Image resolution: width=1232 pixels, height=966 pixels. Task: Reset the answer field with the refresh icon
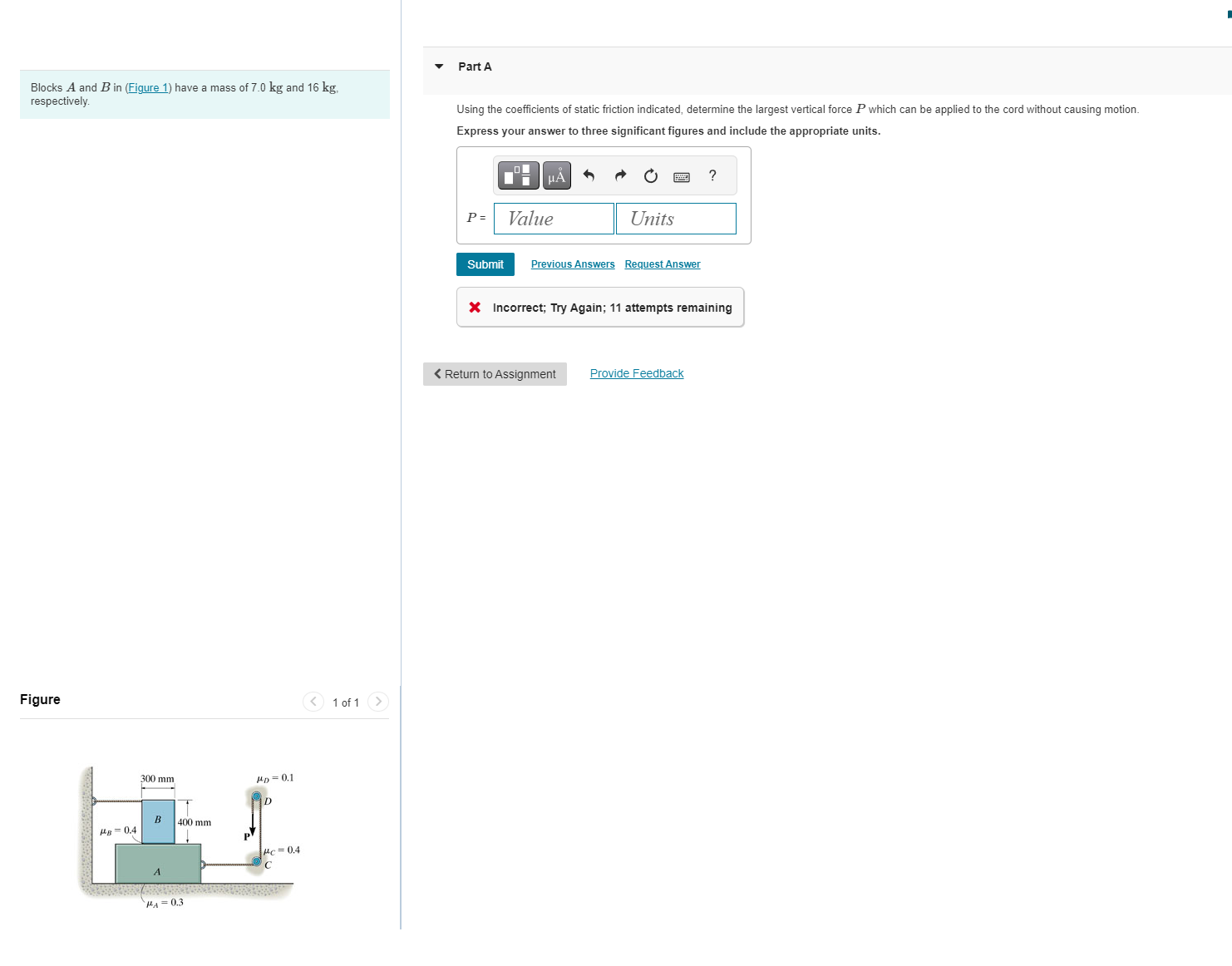tap(650, 175)
